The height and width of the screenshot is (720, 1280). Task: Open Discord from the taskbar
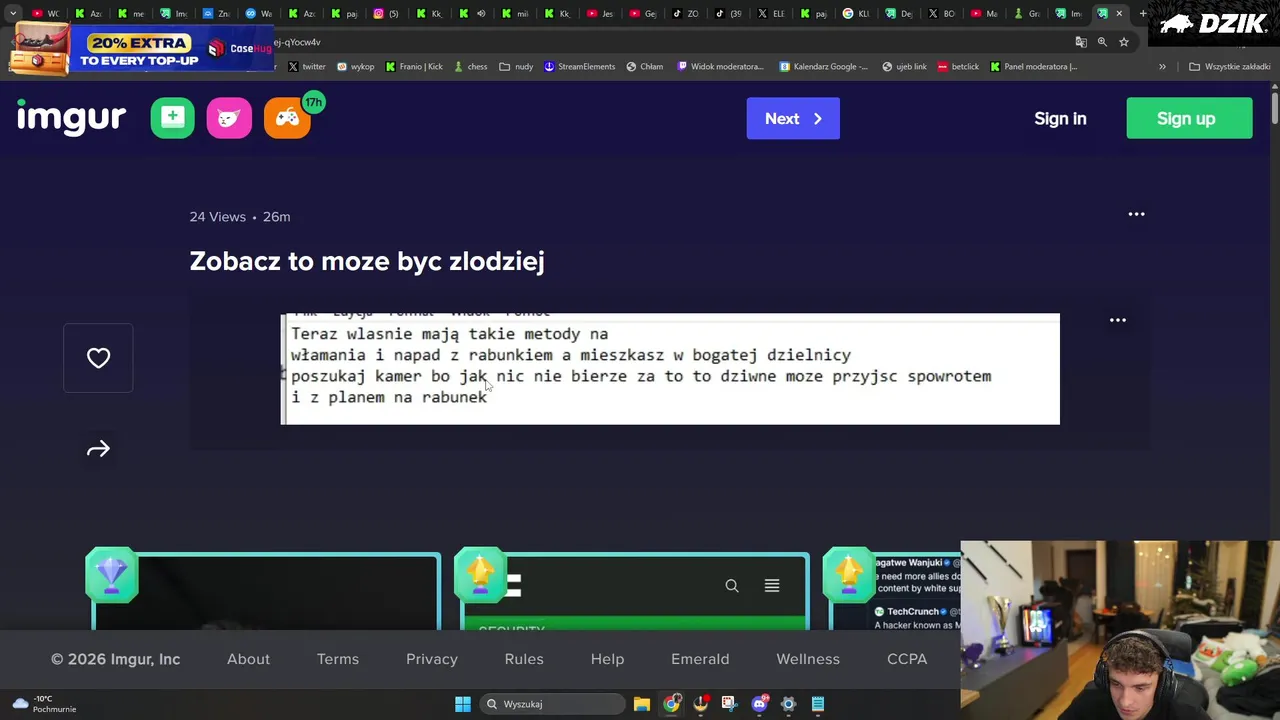759,704
